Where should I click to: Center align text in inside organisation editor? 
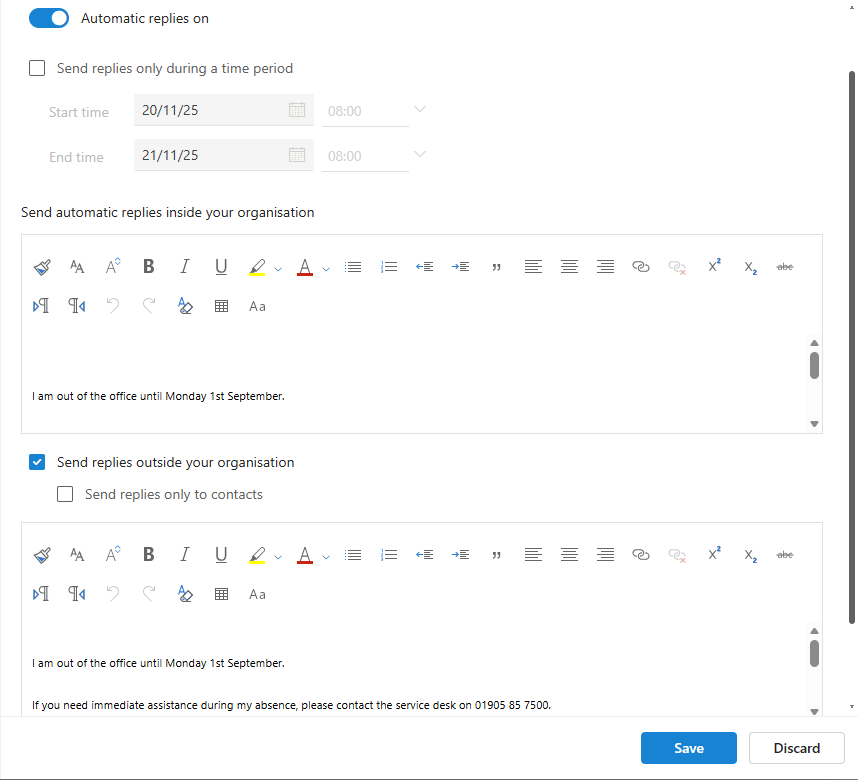pyautogui.click(x=569, y=267)
